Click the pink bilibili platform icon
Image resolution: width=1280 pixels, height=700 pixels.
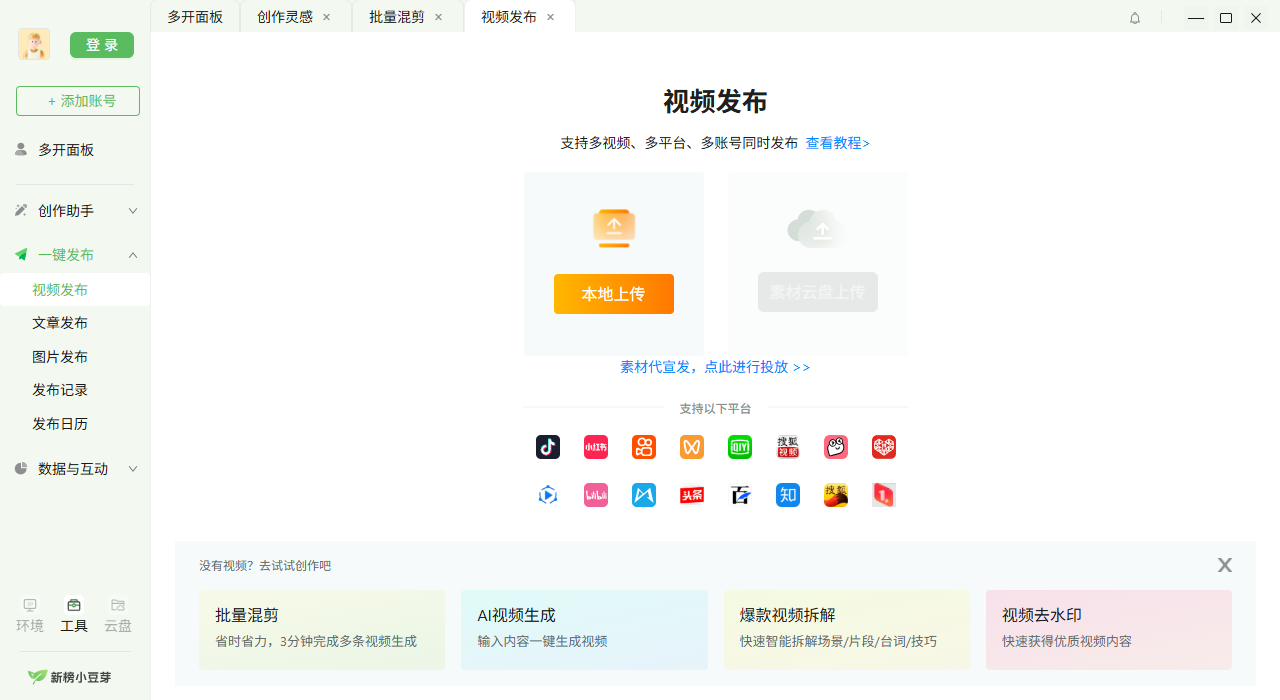[596, 495]
